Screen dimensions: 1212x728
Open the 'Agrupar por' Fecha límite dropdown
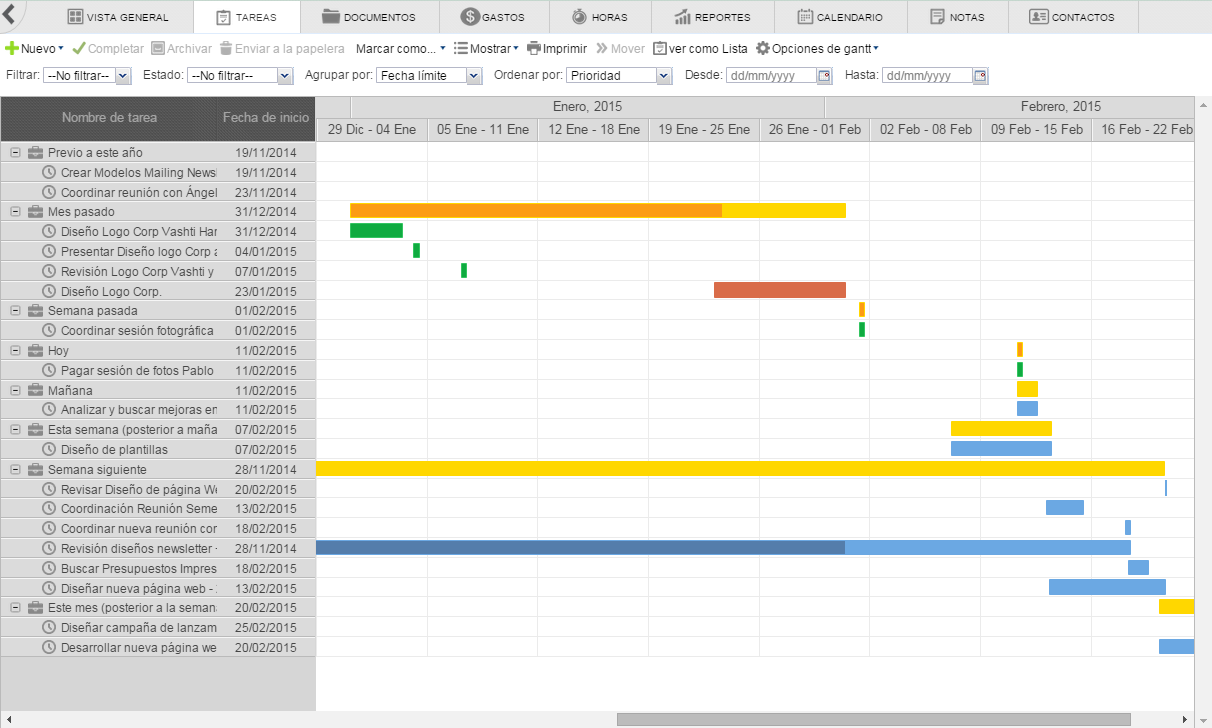(x=474, y=76)
